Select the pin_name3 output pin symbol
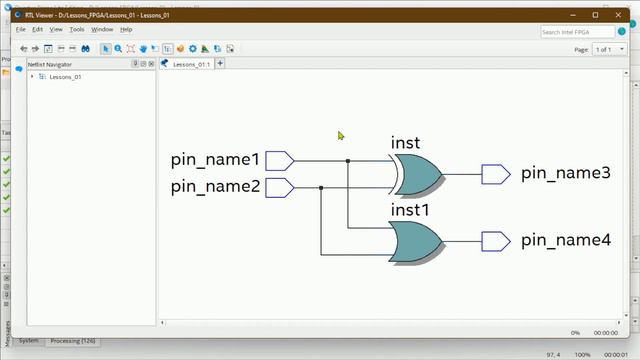The width and height of the screenshot is (640, 360). (x=496, y=174)
